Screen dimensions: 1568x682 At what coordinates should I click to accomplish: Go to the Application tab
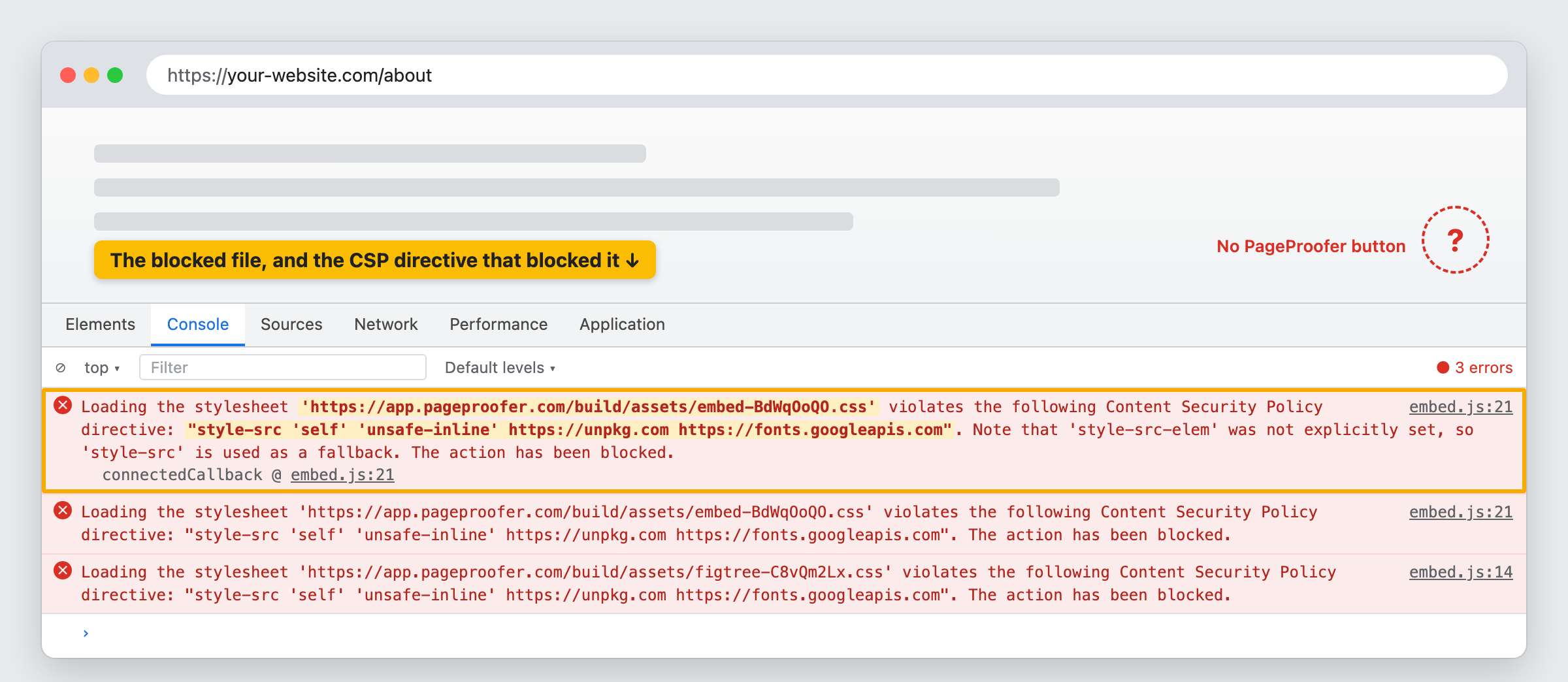click(x=622, y=324)
